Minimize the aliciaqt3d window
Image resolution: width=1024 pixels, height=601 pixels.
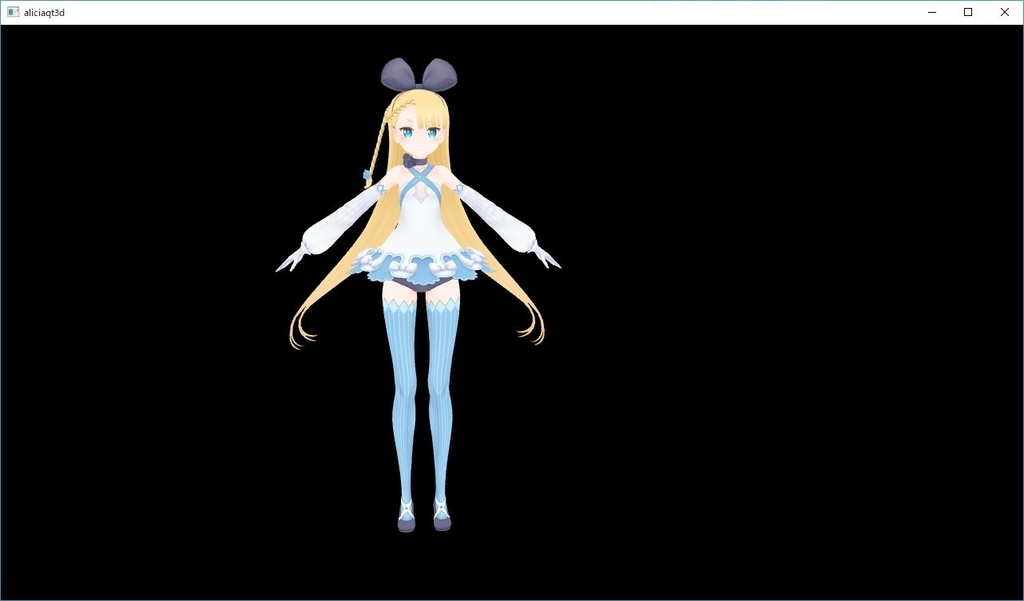tap(933, 12)
